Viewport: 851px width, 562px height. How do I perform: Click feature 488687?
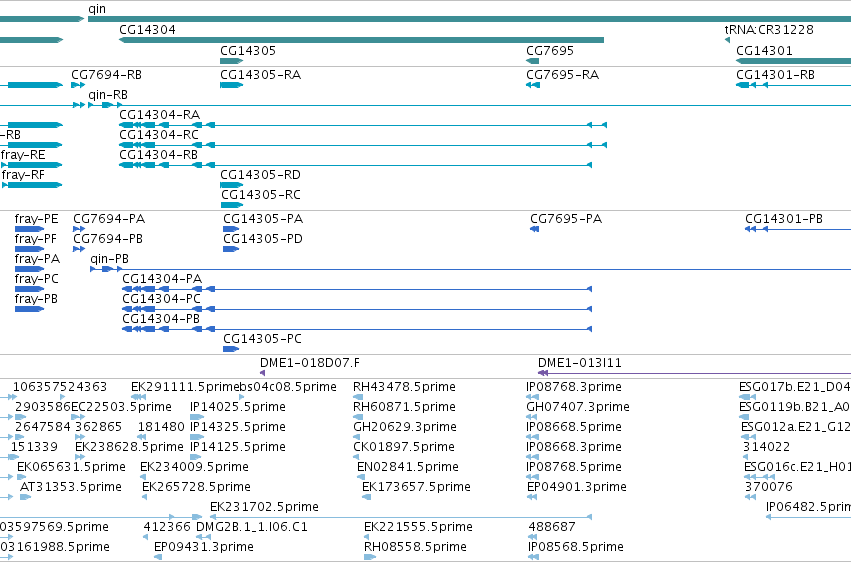click(x=533, y=537)
